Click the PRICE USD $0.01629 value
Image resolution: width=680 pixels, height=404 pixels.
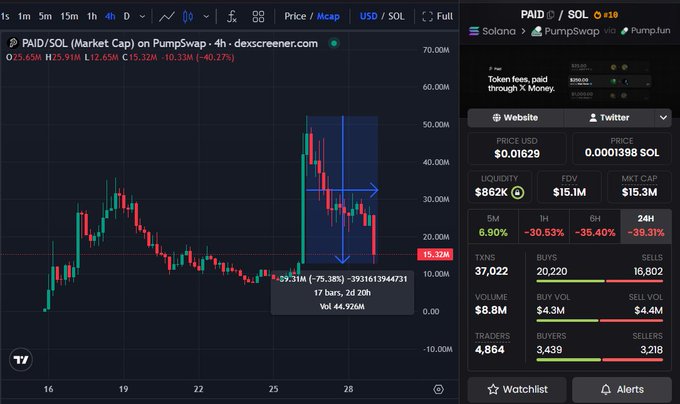click(517, 154)
